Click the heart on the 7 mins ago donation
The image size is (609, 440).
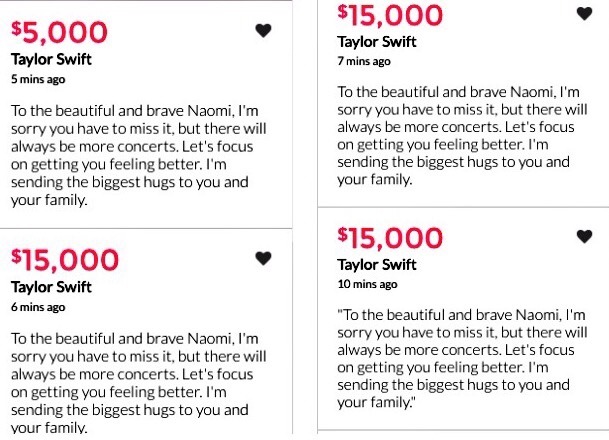point(584,13)
